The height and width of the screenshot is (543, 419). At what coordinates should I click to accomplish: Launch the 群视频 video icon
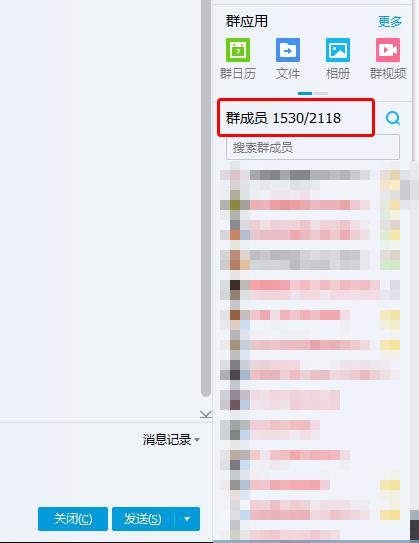click(x=388, y=50)
